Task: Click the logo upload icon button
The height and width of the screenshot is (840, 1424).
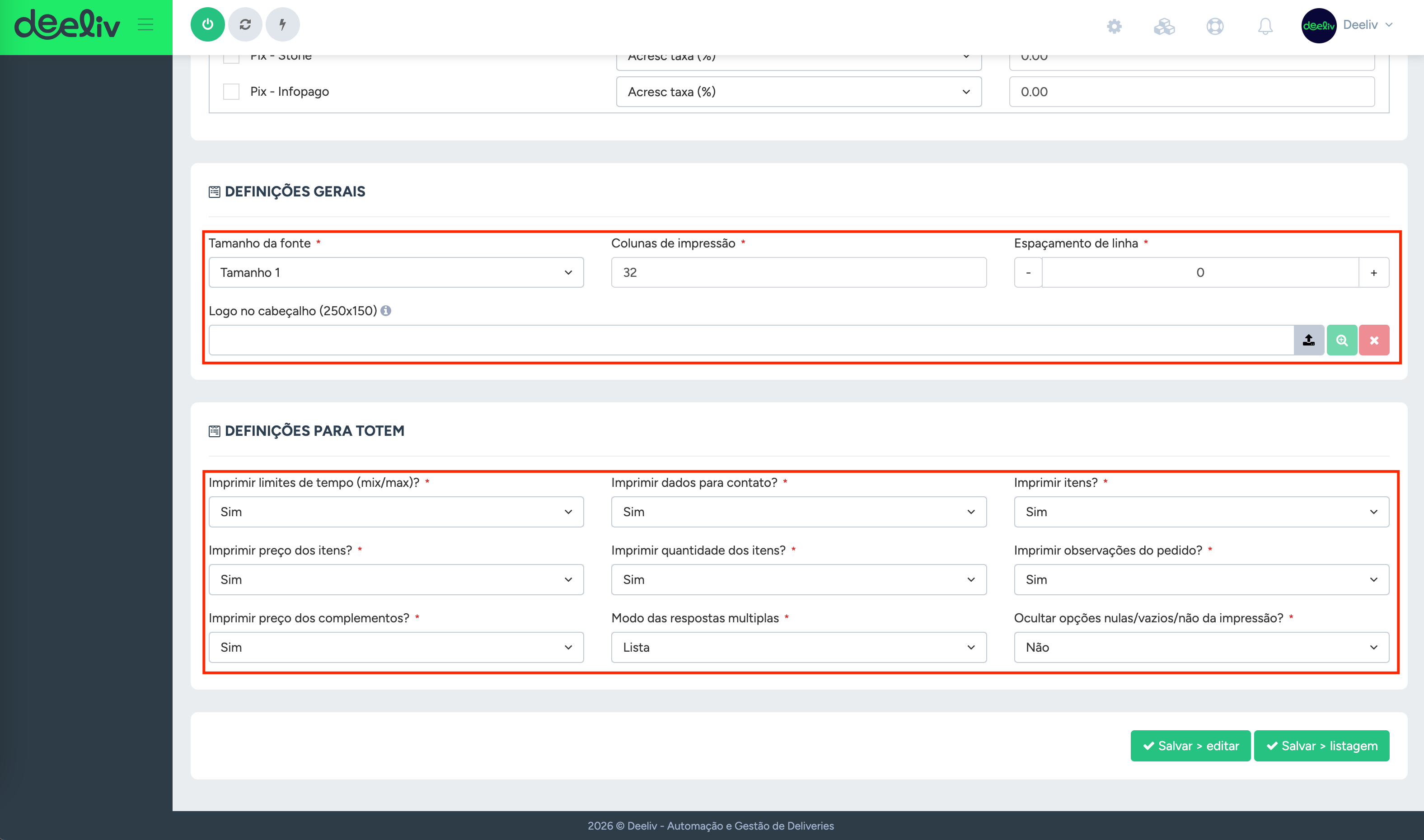Action: (1308, 340)
